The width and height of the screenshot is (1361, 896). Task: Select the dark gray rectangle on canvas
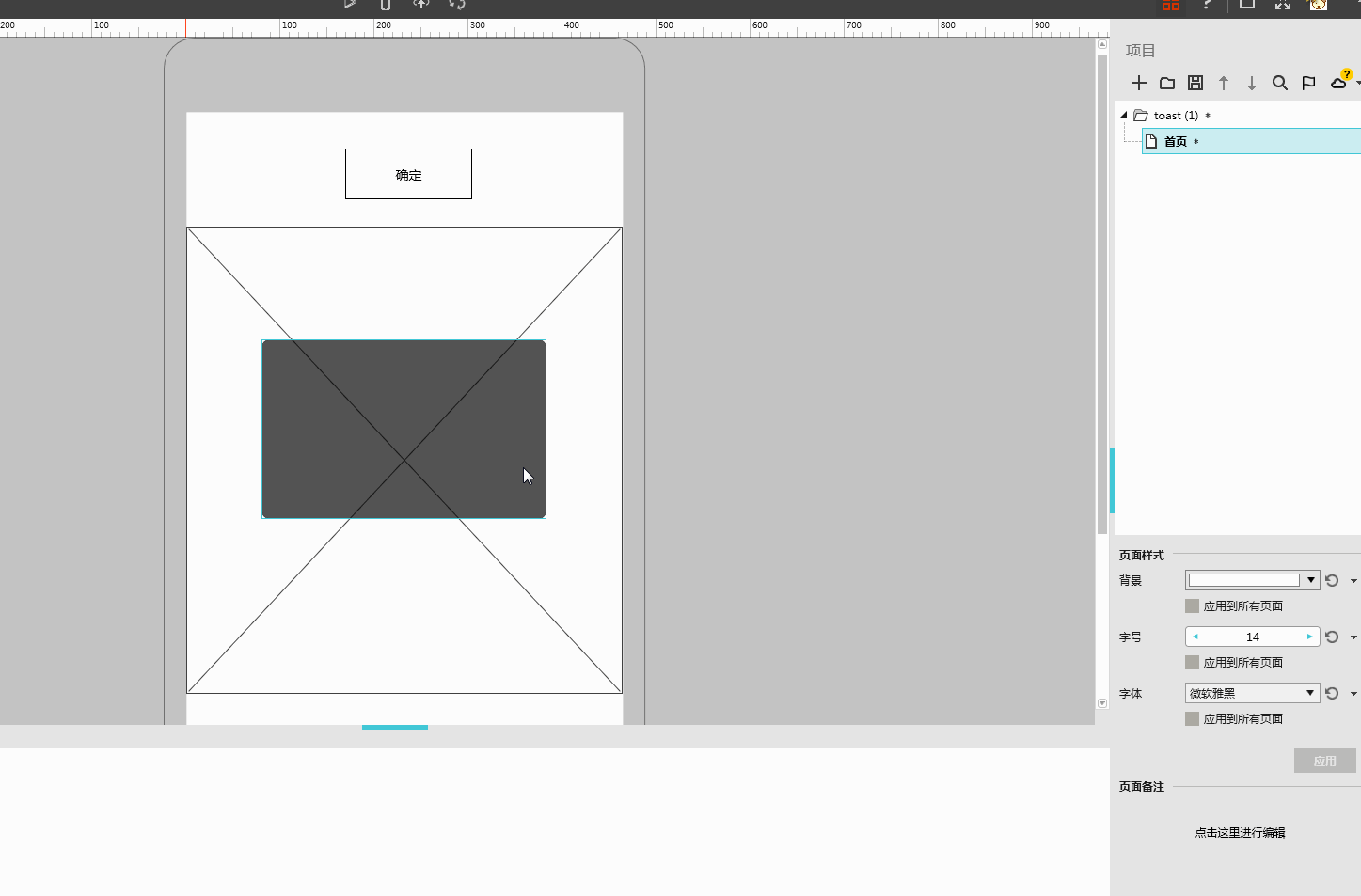[404, 429]
